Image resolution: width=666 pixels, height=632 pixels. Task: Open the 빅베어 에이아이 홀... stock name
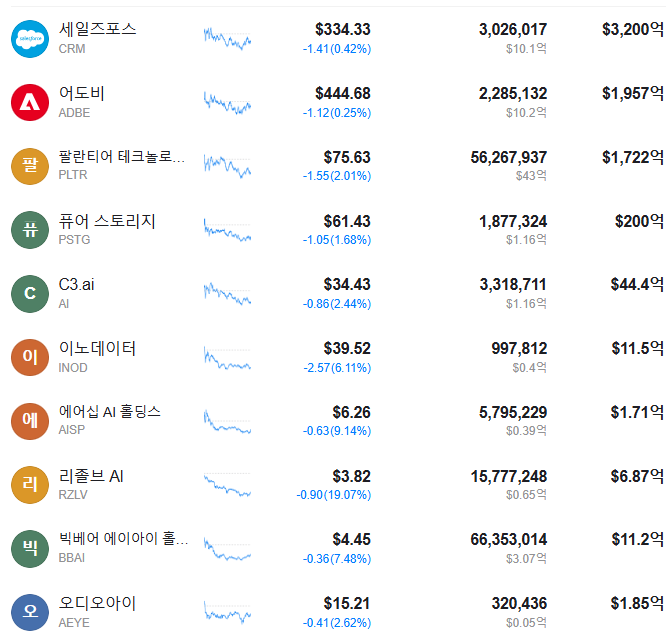click(123, 539)
